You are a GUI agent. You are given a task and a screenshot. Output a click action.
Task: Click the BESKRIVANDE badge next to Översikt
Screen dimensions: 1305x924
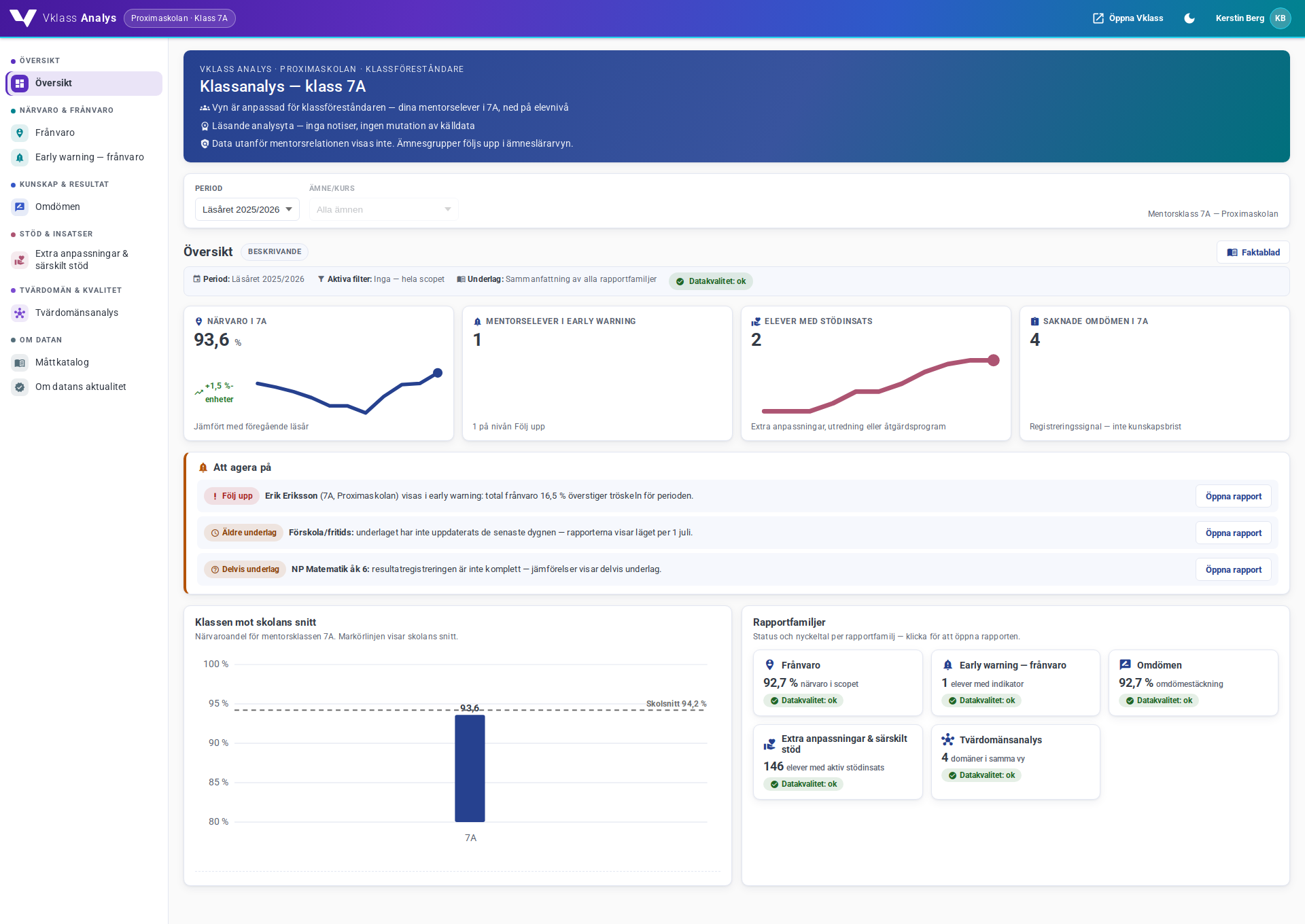pyautogui.click(x=275, y=252)
